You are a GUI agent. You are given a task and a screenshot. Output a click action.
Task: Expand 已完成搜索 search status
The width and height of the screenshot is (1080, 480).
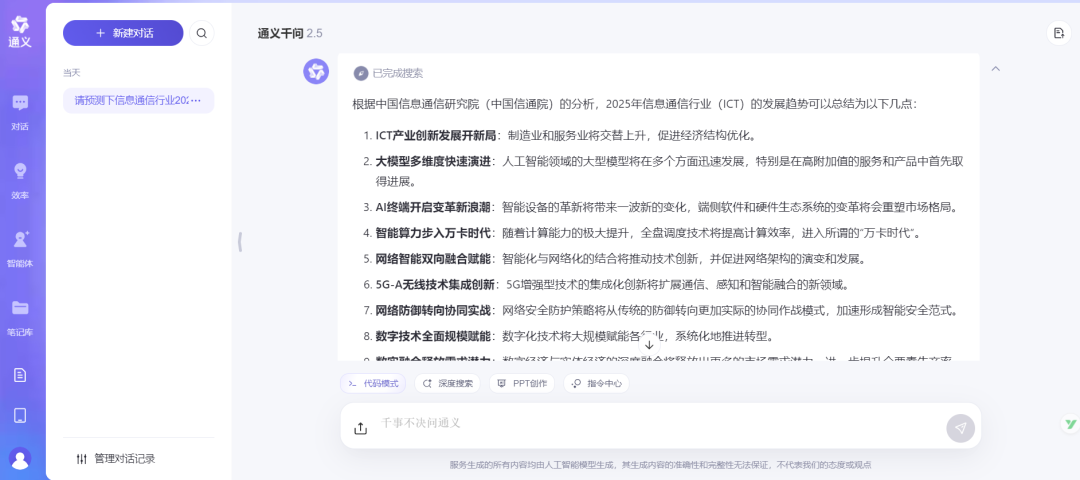(x=388, y=74)
